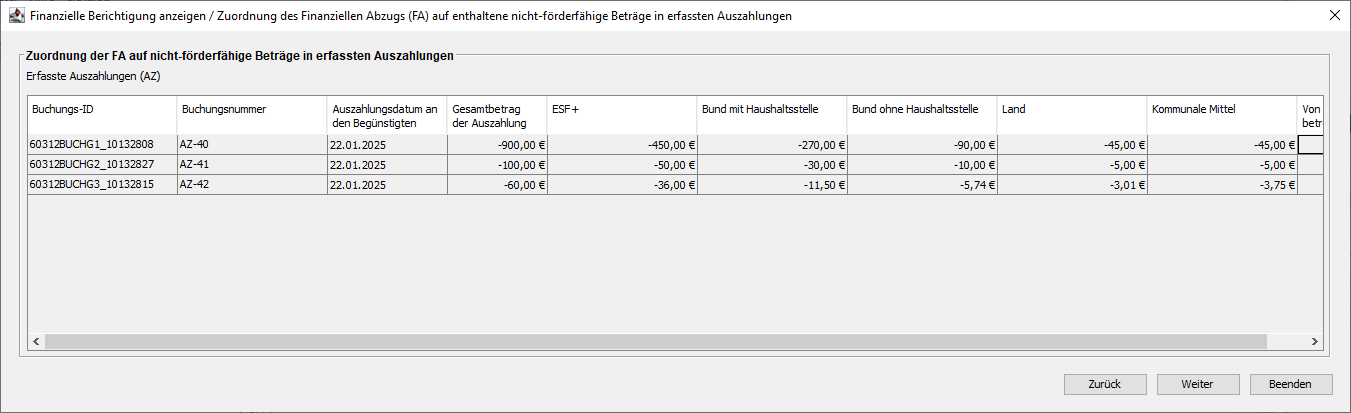Click the application icon in title bar

[14, 16]
